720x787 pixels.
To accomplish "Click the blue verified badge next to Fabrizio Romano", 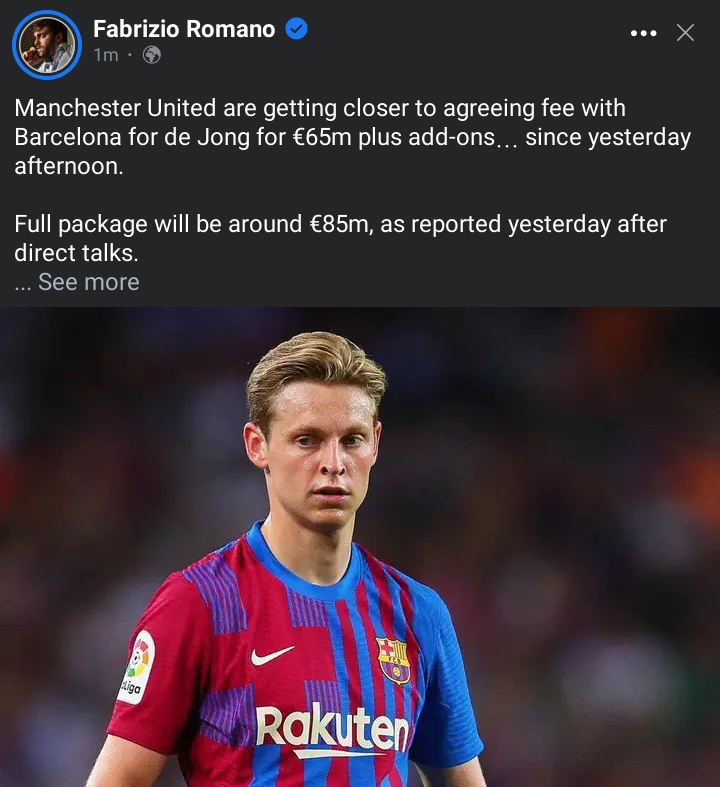I will tap(297, 29).
